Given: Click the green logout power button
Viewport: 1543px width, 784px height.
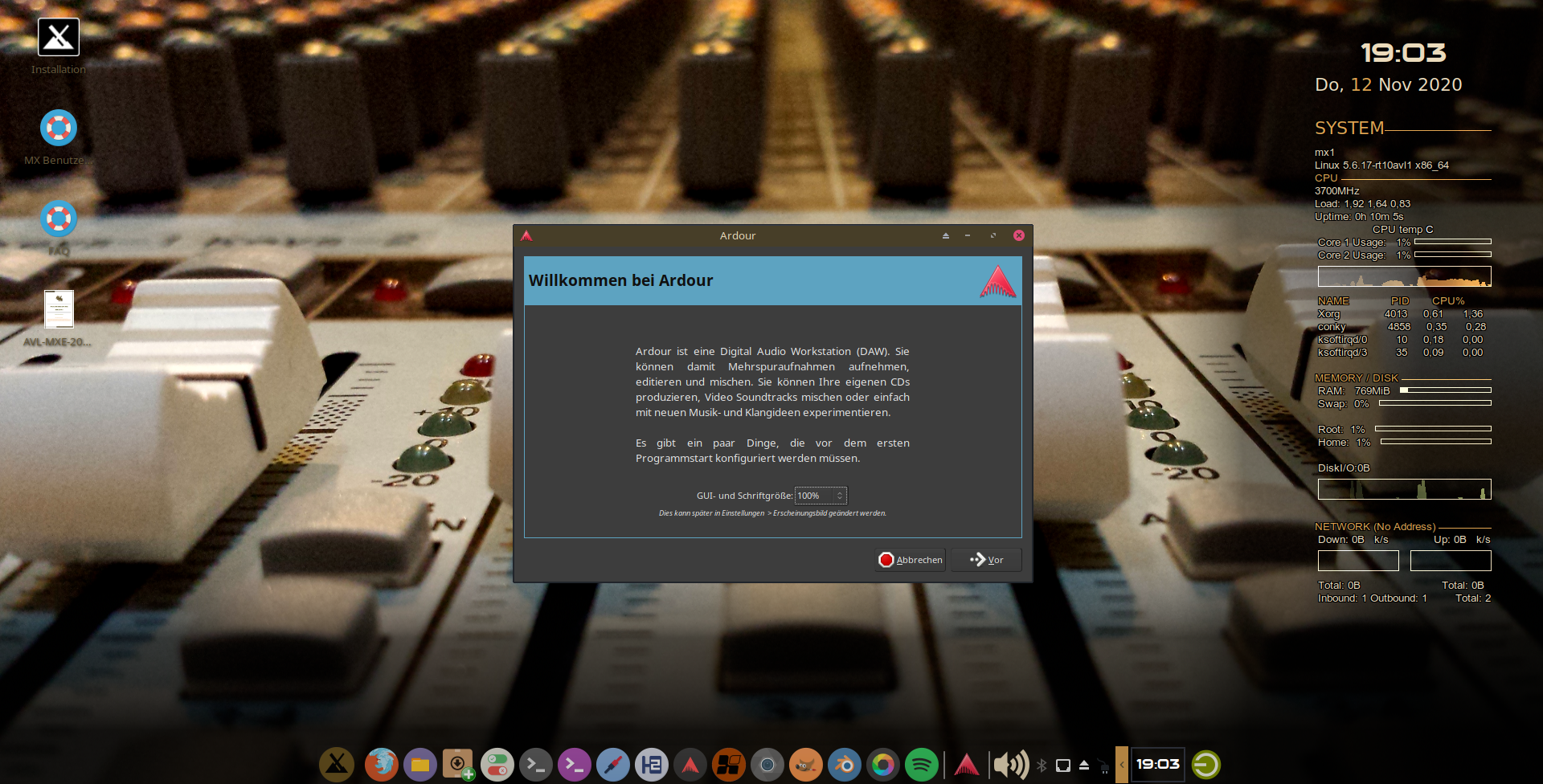Looking at the screenshot, I should pos(1207,765).
